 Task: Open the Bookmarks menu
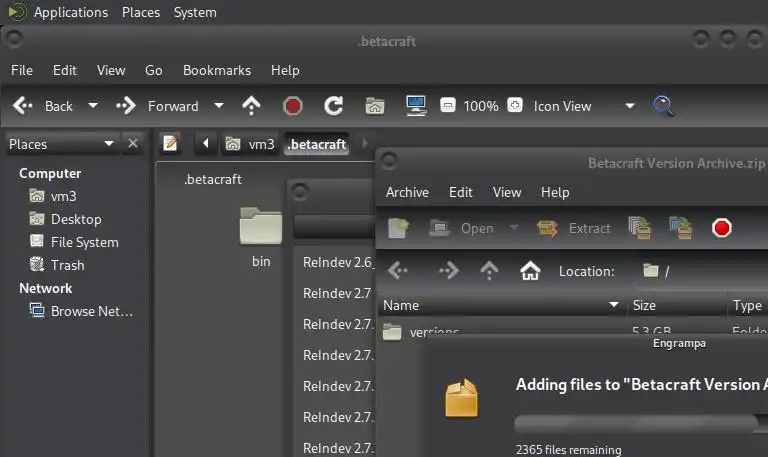[x=217, y=71]
